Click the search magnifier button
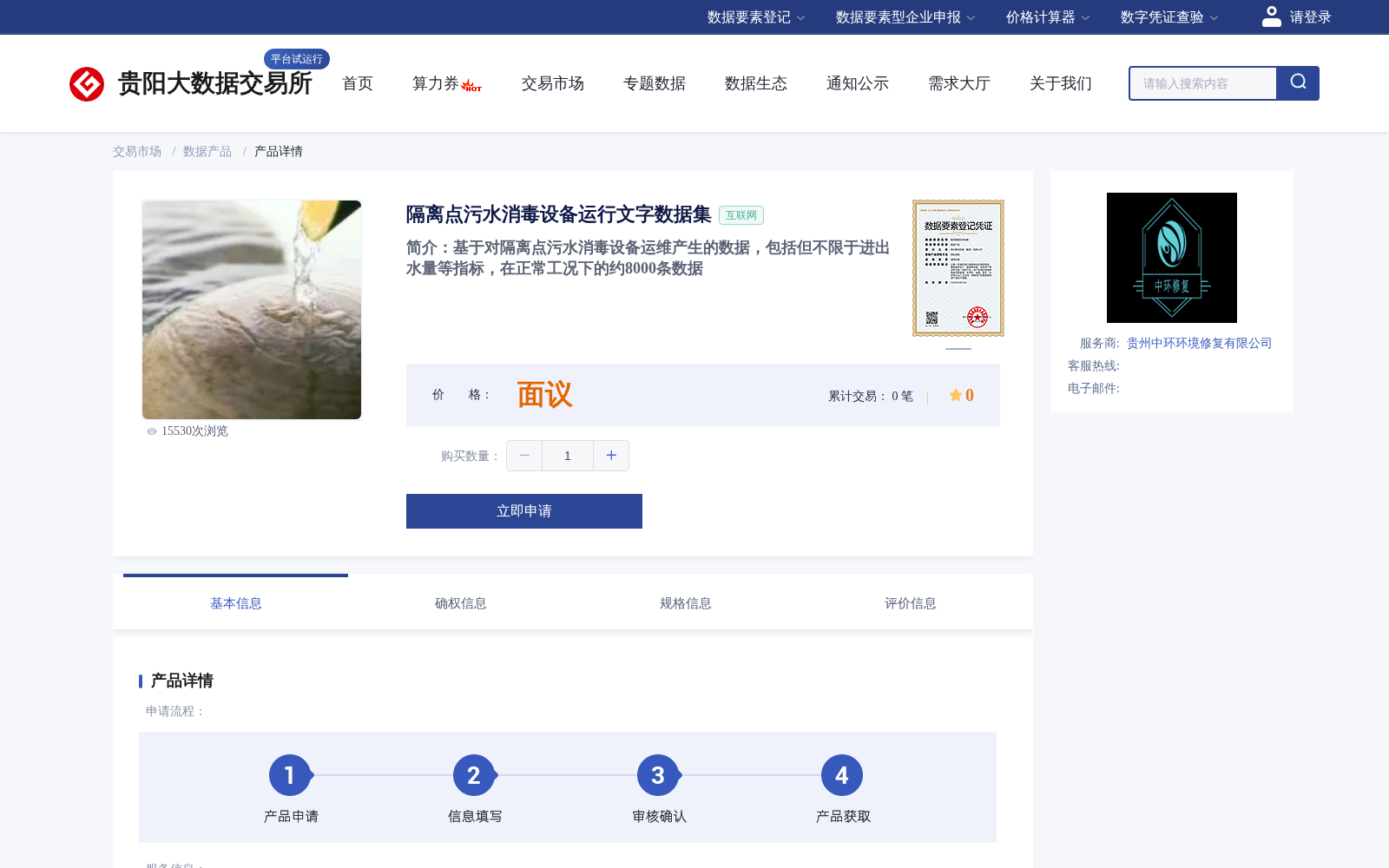 pos(1298,83)
